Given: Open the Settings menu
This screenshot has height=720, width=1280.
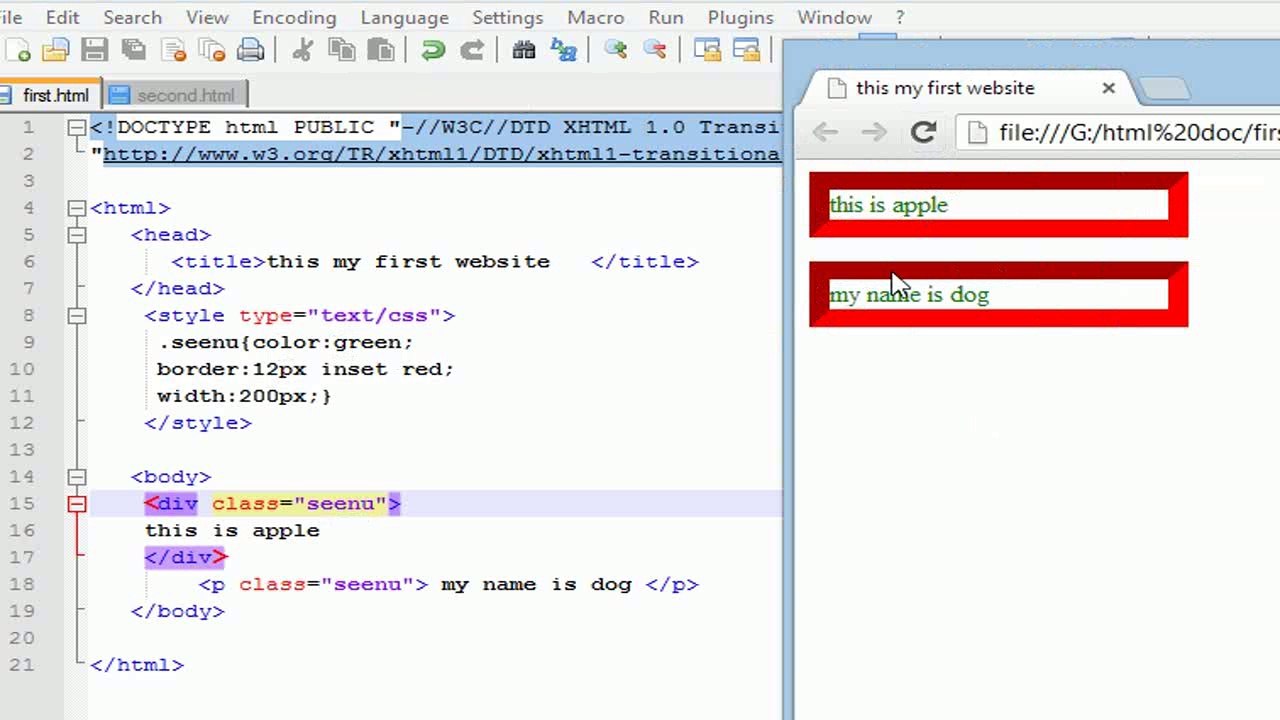Looking at the screenshot, I should pos(507,17).
